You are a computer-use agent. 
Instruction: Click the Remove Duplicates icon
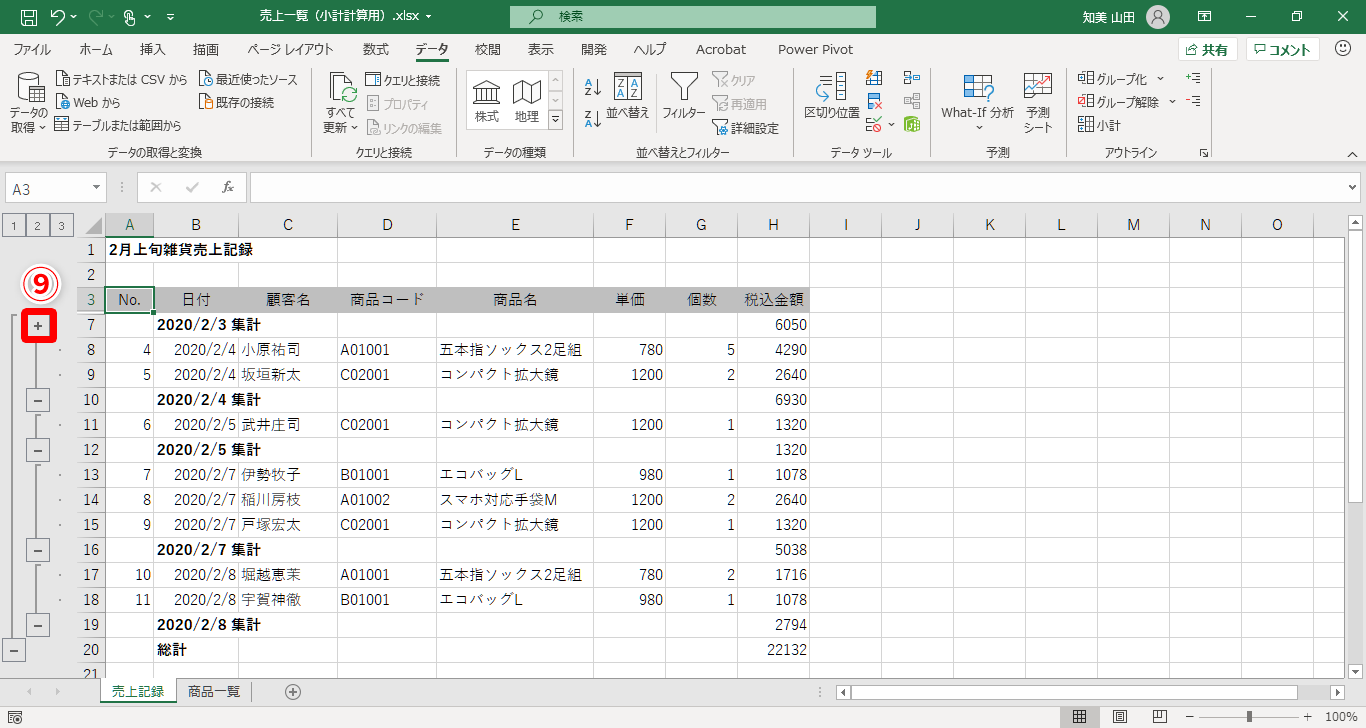(874, 101)
